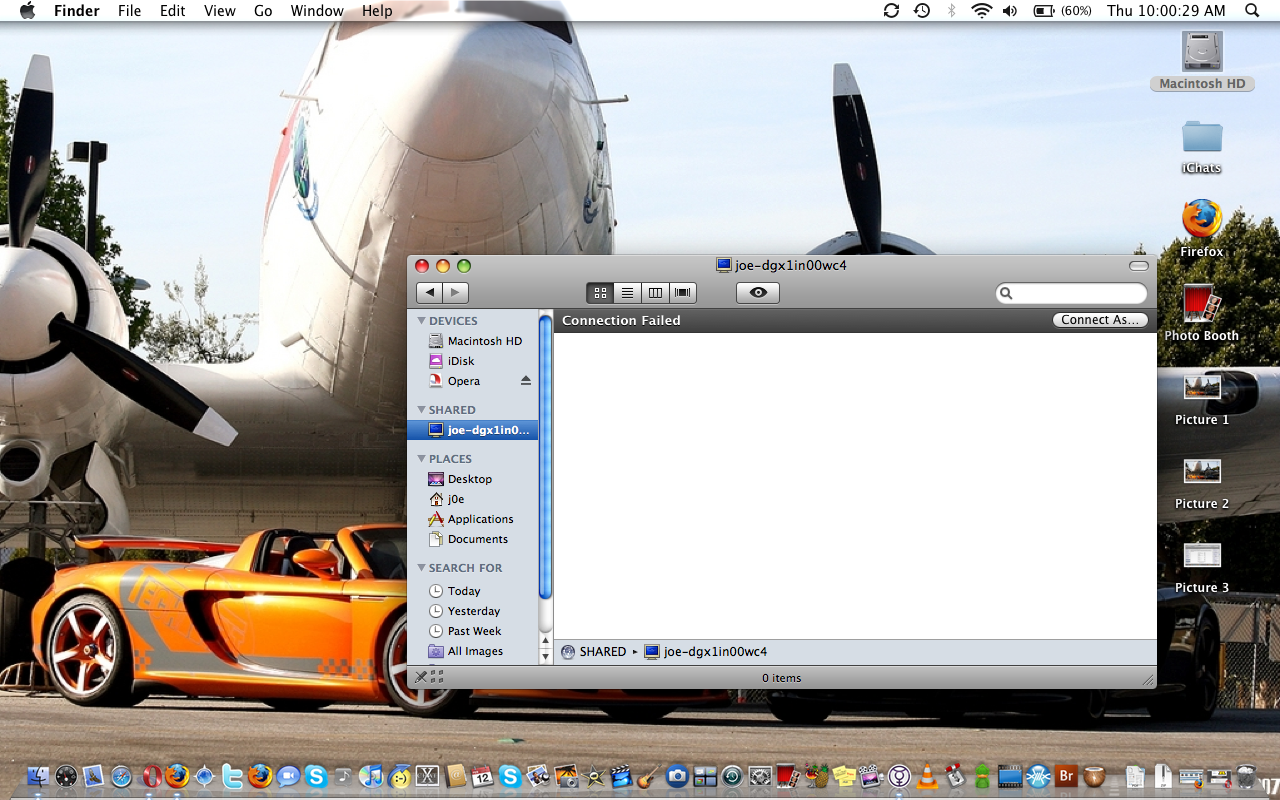Screen dimensions: 1280x800
Task: Open Address Book from the Dock
Action: click(455, 776)
